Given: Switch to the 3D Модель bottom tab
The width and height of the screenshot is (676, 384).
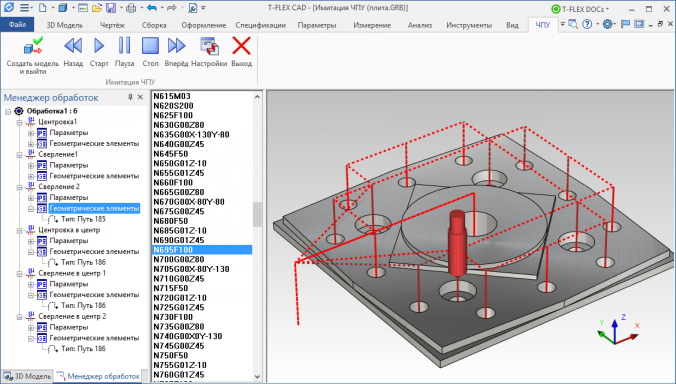Looking at the screenshot, I should [27, 376].
